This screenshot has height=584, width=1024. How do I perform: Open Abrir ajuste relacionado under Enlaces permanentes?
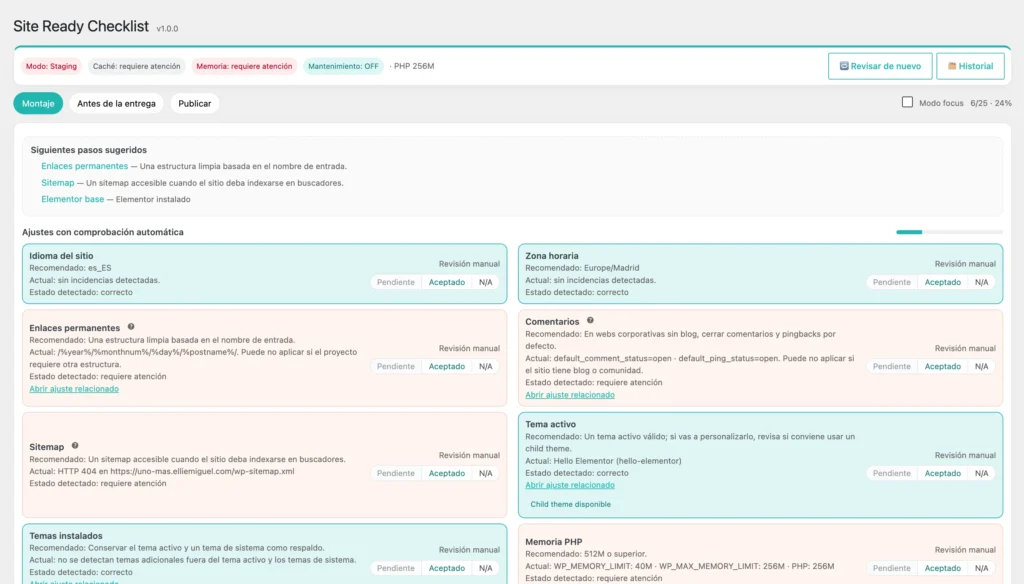coord(74,389)
